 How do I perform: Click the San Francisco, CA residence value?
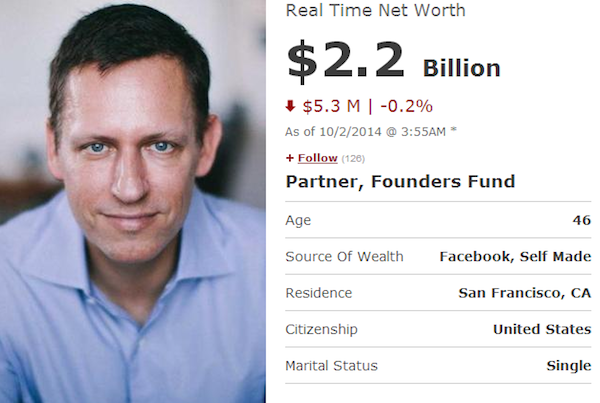coord(524,293)
